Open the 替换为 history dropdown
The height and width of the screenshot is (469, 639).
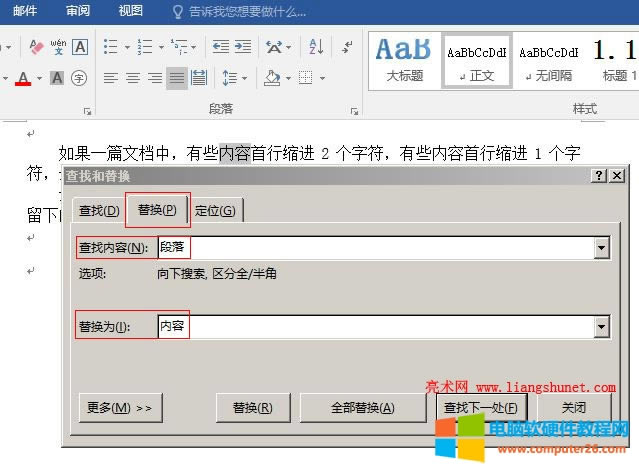[602, 326]
